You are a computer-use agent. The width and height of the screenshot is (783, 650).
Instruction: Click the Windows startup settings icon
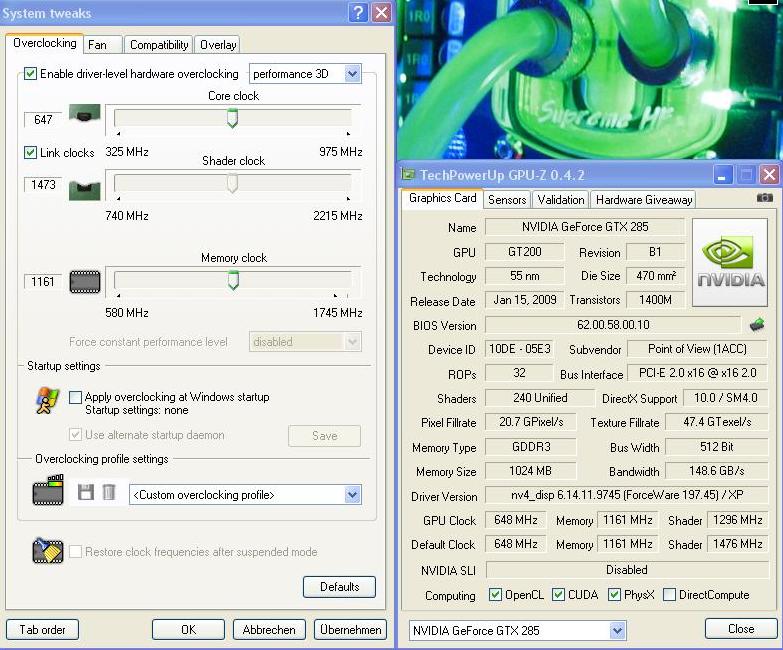[x=47, y=401]
